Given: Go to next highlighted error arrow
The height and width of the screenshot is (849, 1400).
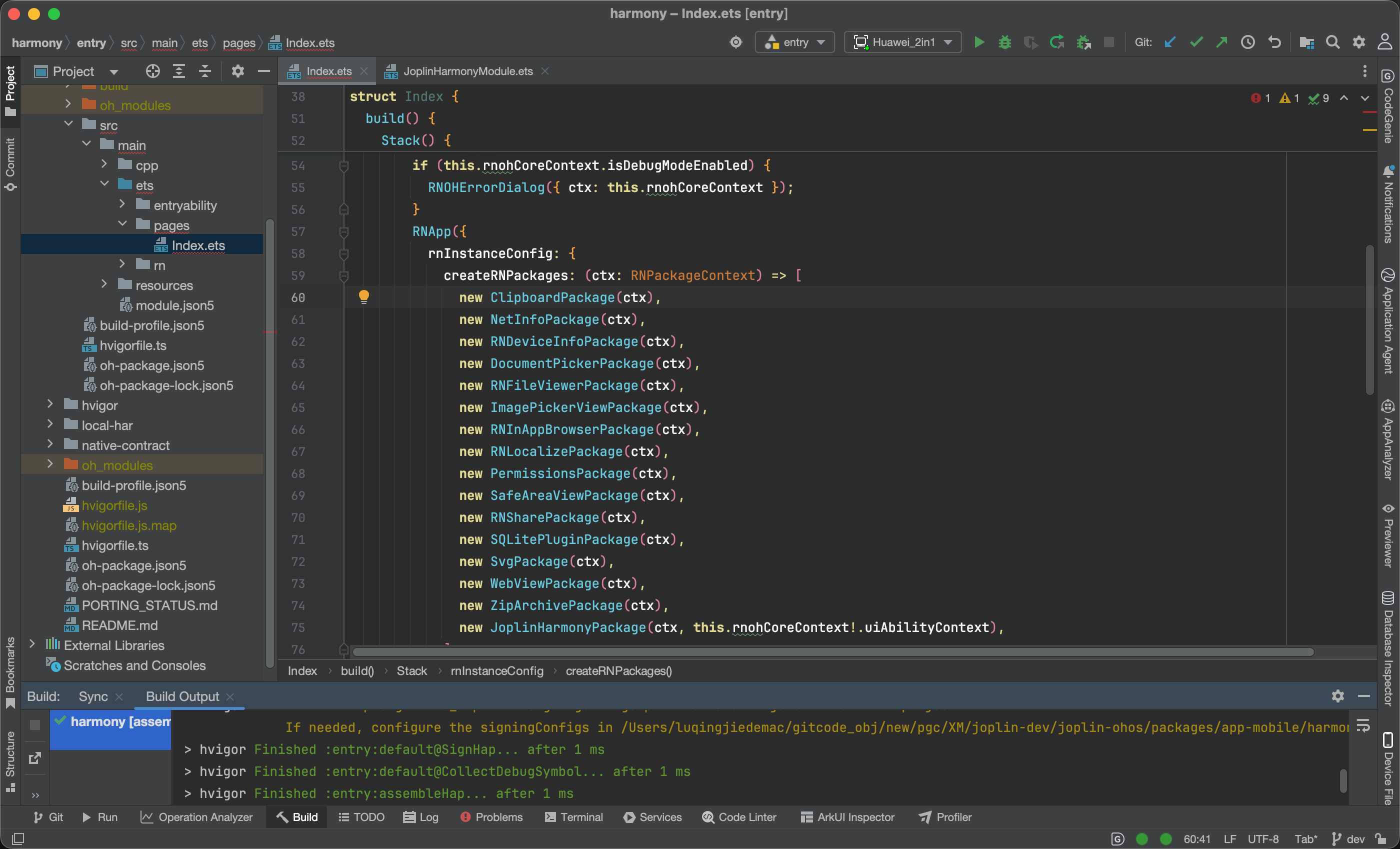Looking at the screenshot, I should tap(1365, 98).
